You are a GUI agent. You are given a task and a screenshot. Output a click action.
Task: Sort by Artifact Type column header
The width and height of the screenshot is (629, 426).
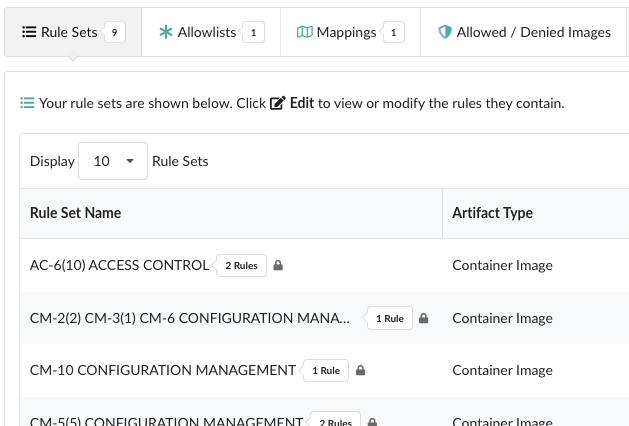coord(492,213)
